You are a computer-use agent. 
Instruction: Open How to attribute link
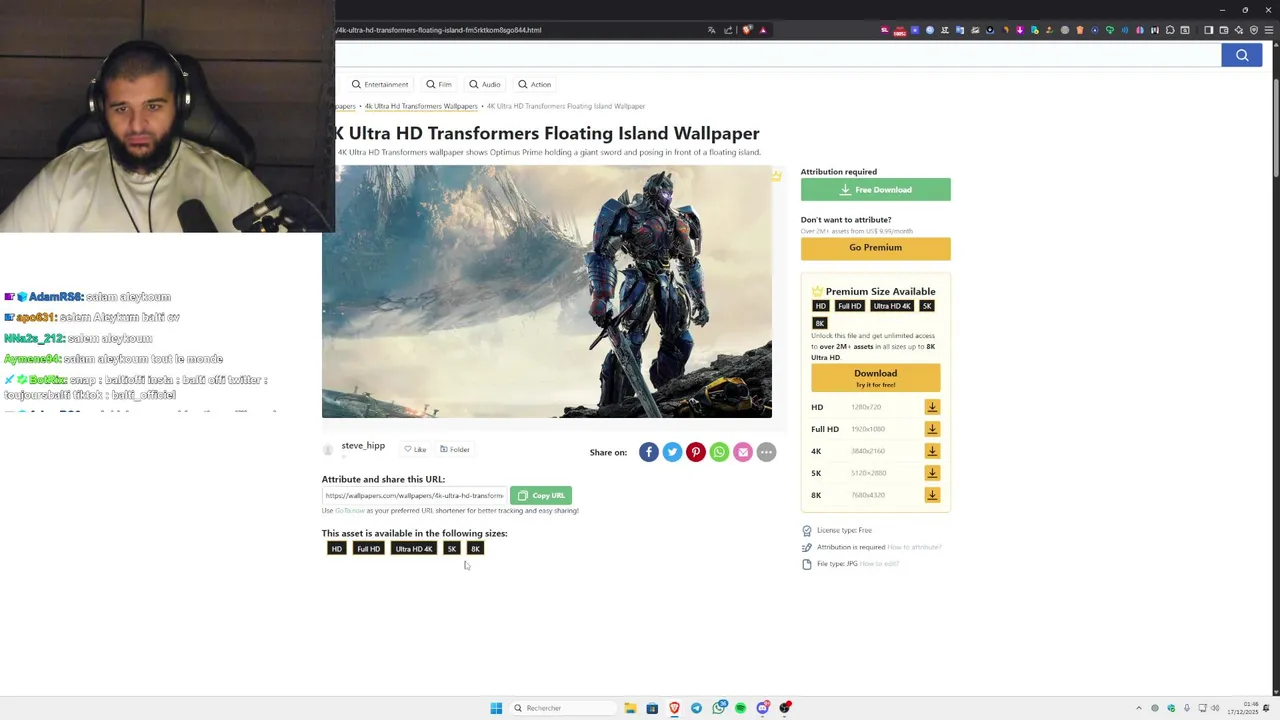[x=914, y=547]
